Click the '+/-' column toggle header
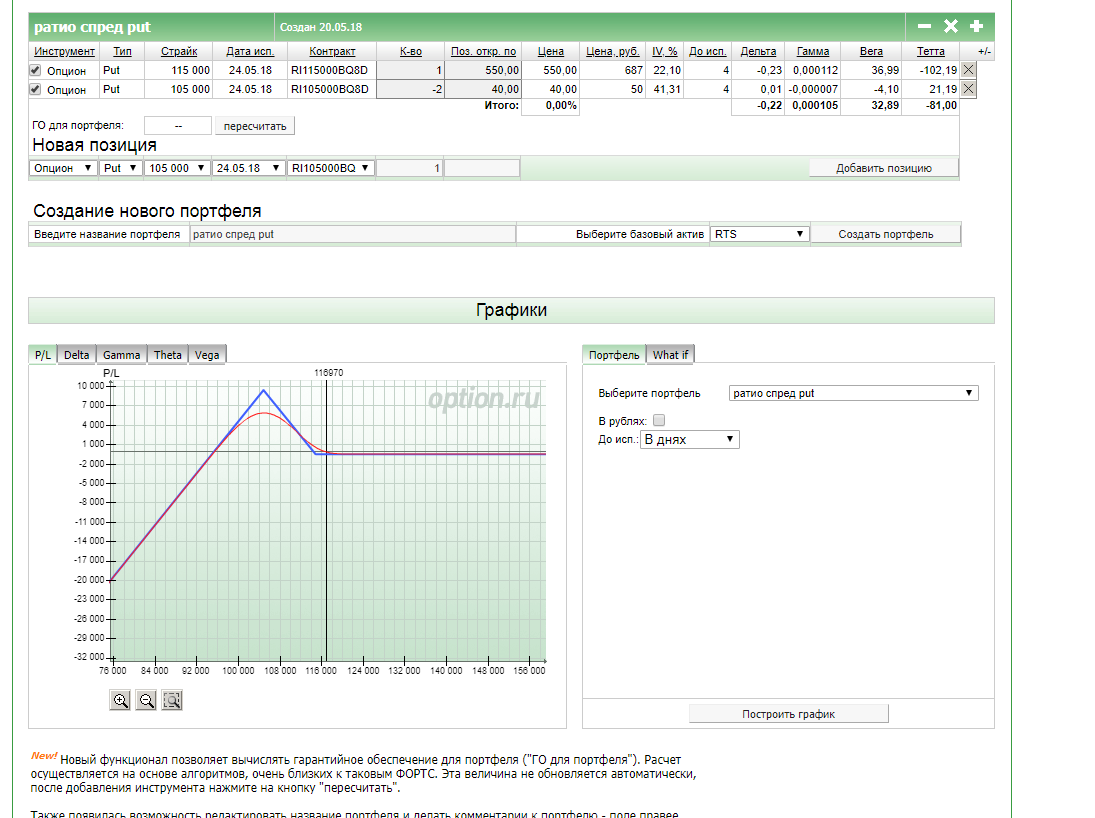1095x818 pixels. click(x=984, y=51)
